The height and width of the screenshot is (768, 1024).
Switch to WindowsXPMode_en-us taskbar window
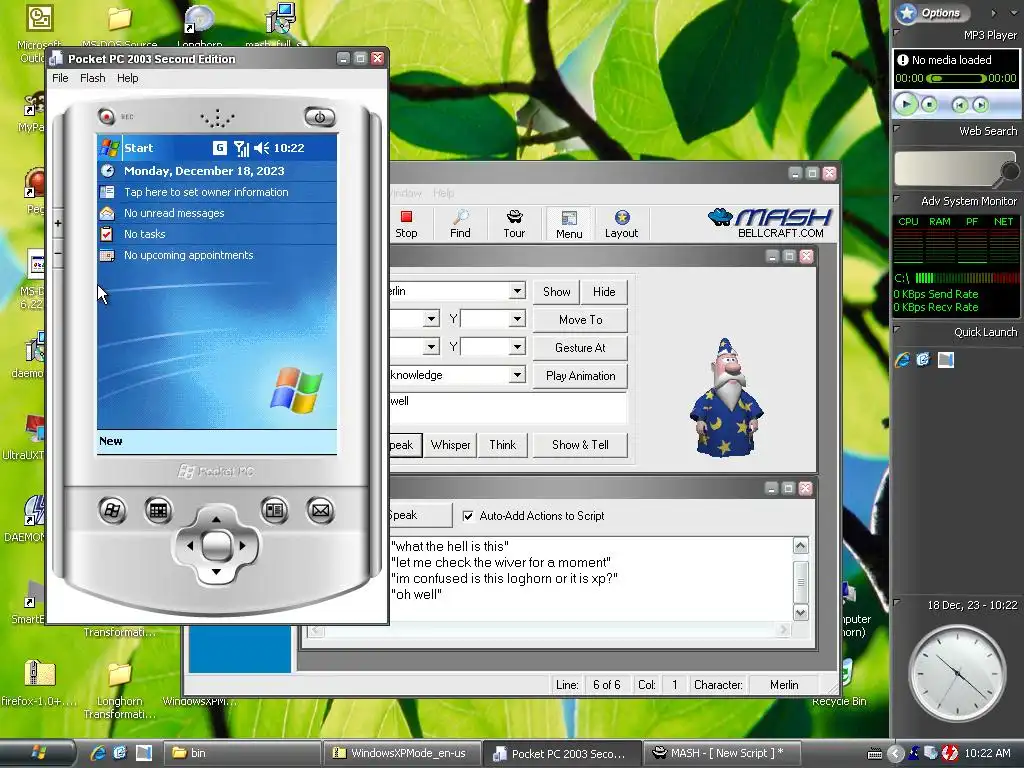[402, 753]
